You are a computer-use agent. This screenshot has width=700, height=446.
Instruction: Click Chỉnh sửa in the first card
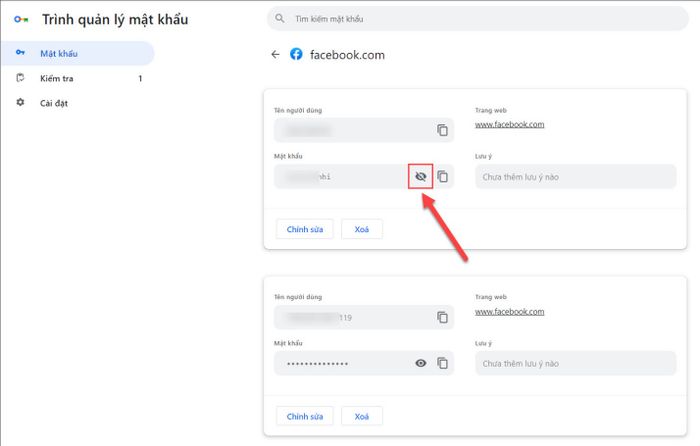(304, 229)
